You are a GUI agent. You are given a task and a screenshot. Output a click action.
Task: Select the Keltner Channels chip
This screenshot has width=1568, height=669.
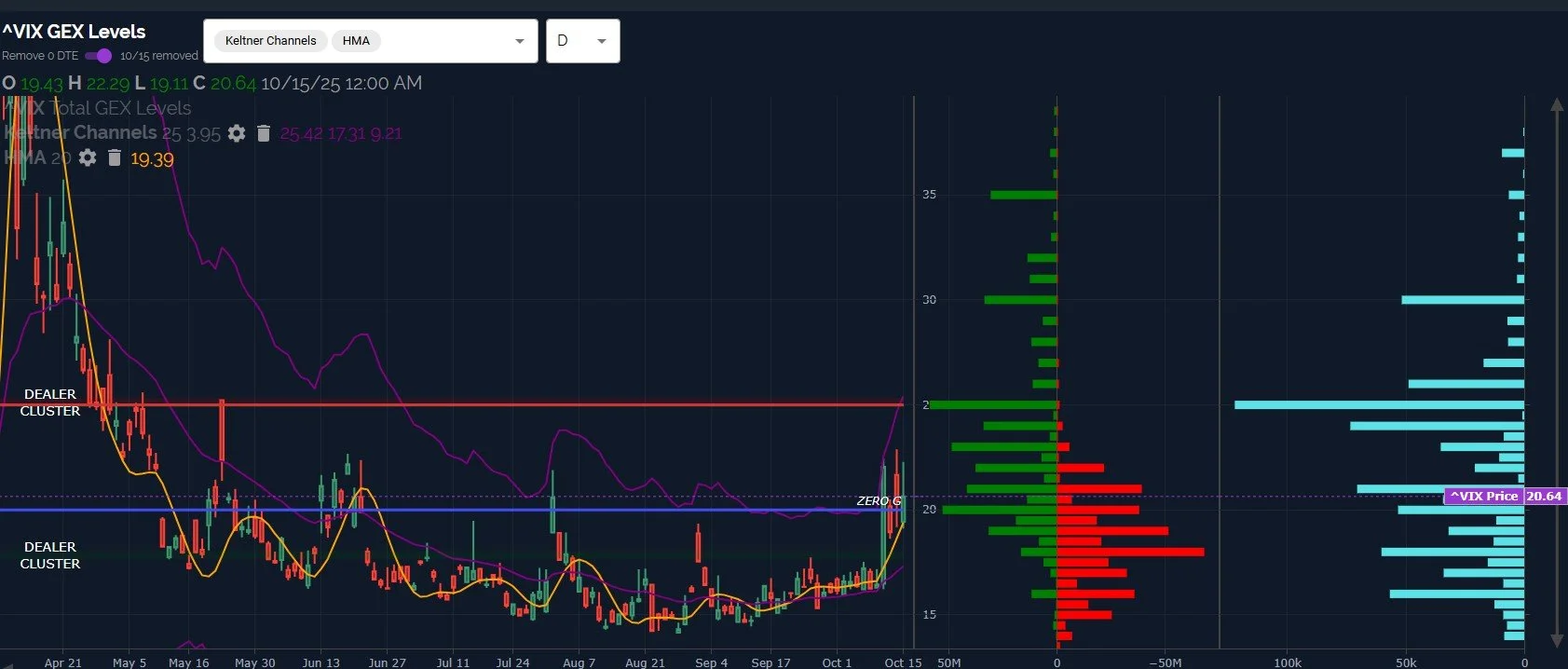270,41
